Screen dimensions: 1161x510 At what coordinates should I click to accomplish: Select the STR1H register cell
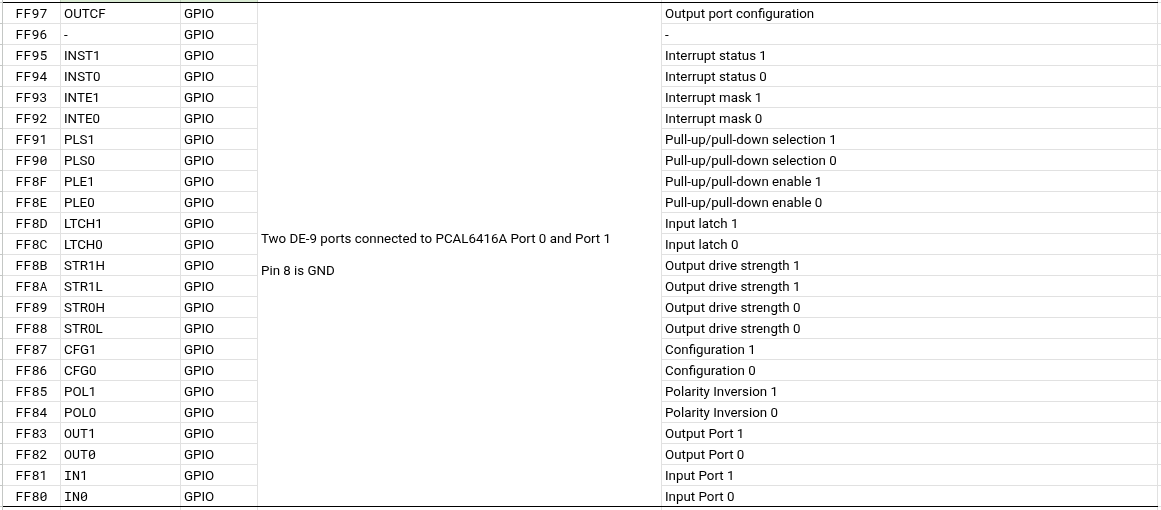(x=84, y=266)
